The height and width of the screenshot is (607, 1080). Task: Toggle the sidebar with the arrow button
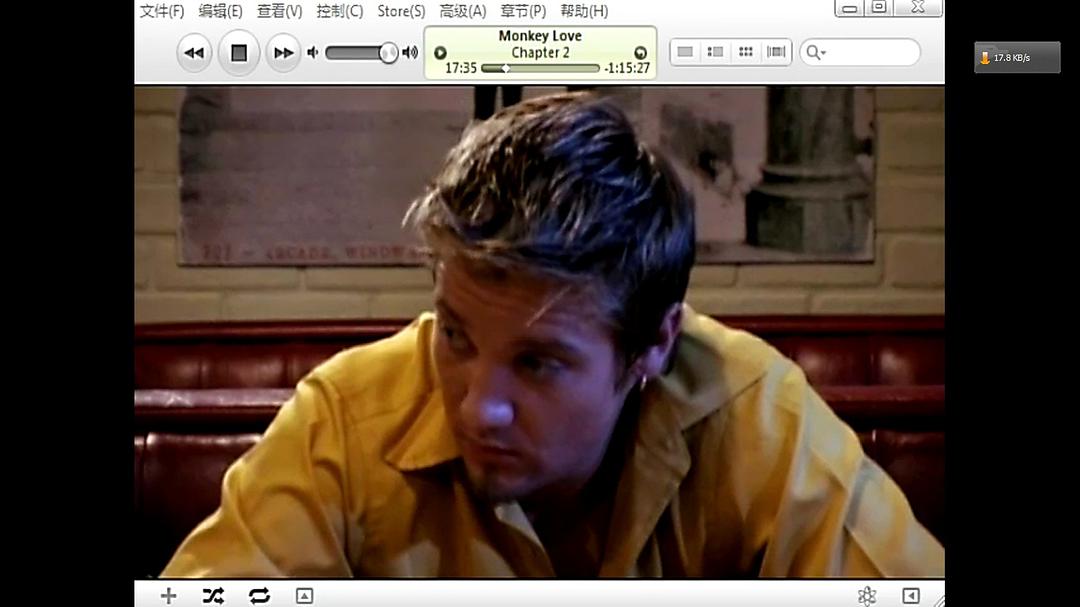[x=910, y=596]
